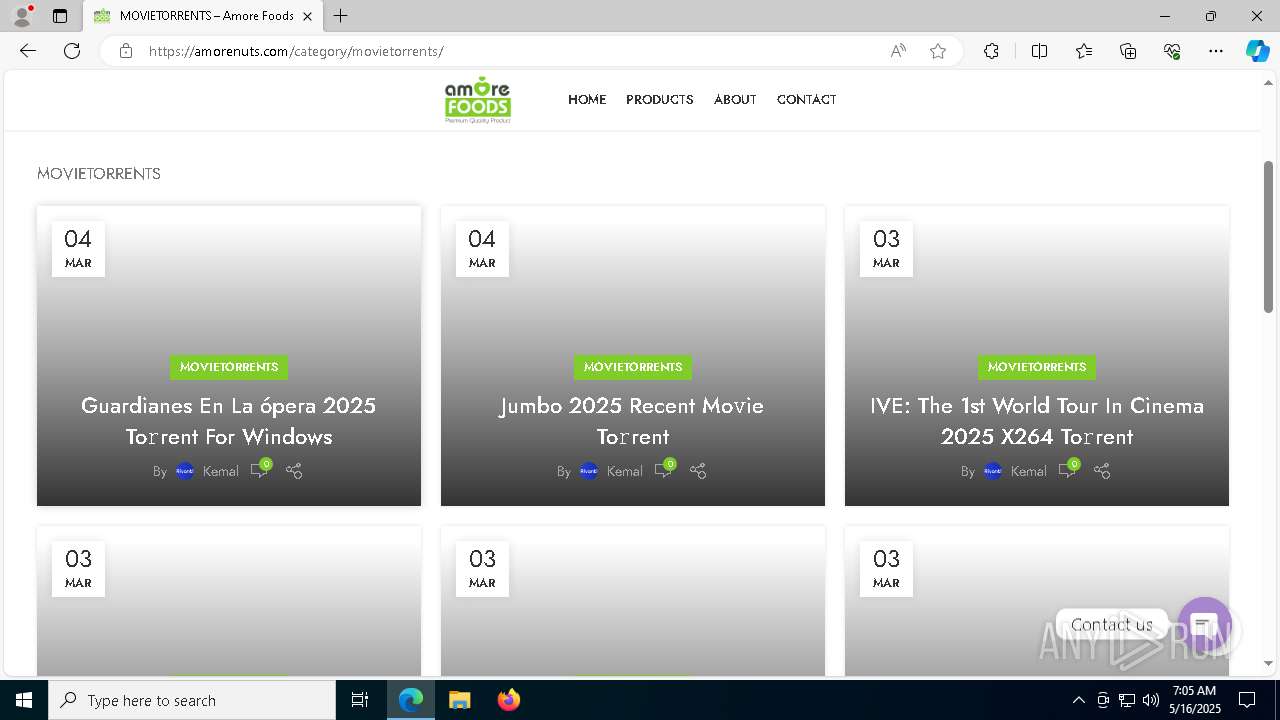Toggle split screen view
Viewport: 1280px width, 720px height.
(1039, 51)
